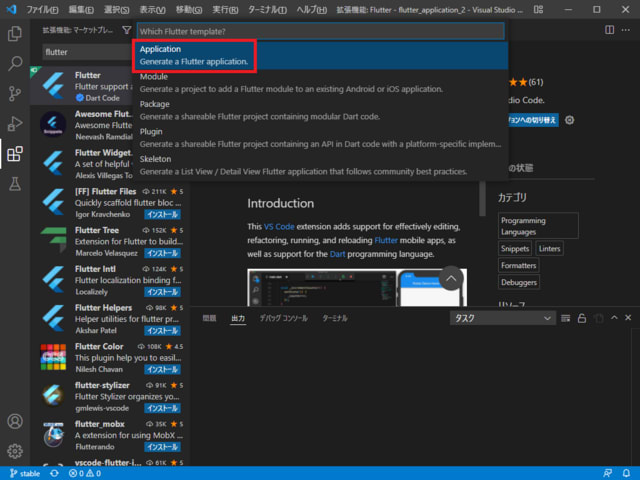Click the Accounts icon in activity bar
640x480 pixels.
pos(15,422)
